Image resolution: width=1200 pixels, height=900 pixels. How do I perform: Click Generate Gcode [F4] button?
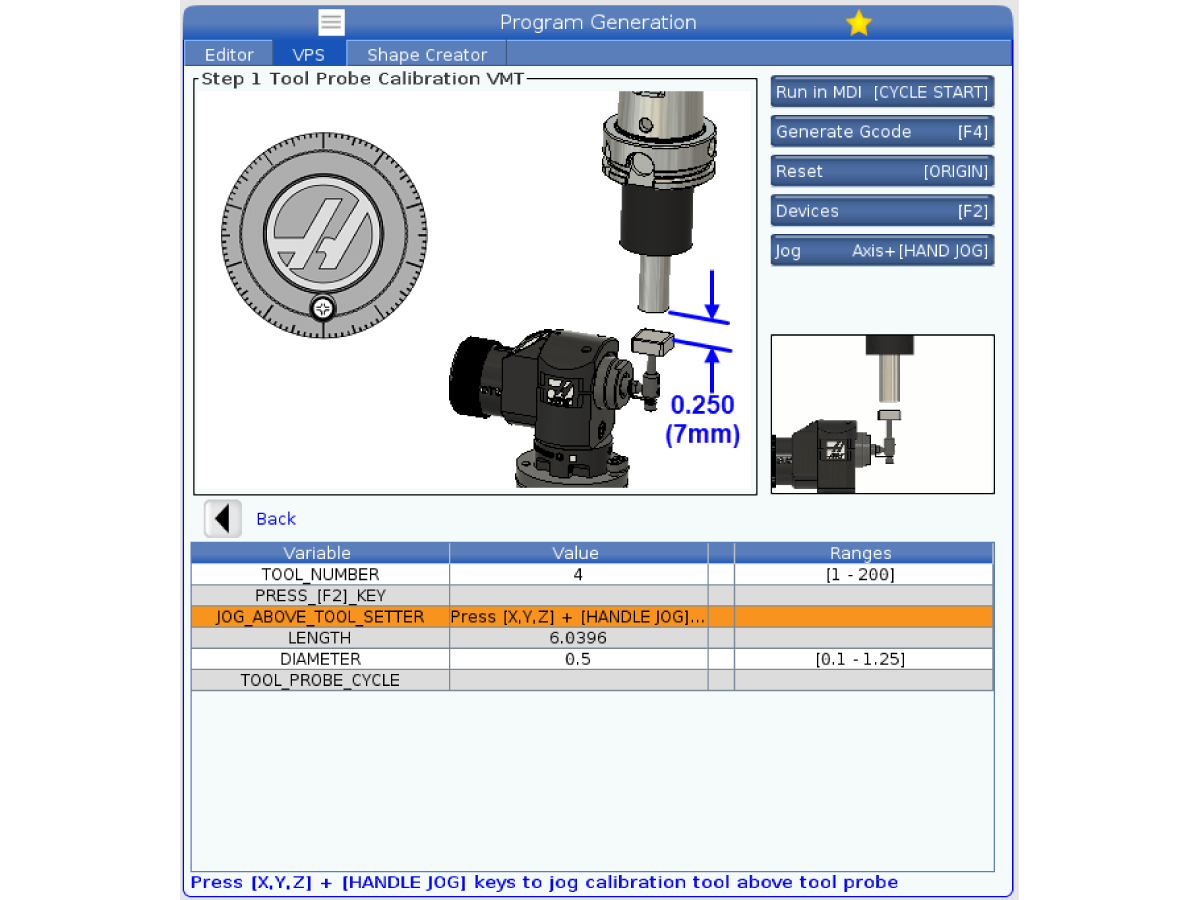tap(882, 132)
